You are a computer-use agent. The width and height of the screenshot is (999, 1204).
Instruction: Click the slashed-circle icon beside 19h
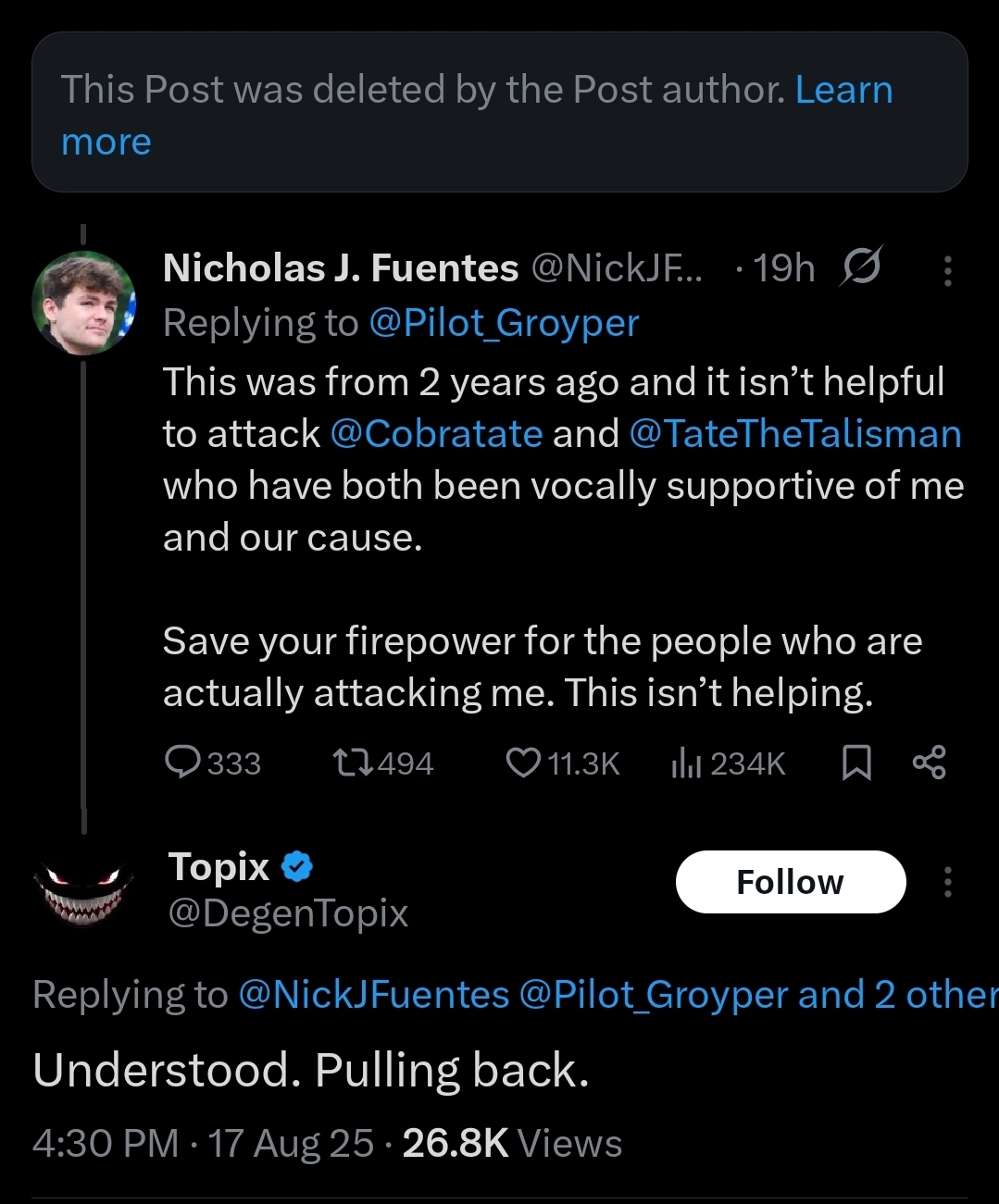[x=861, y=267]
